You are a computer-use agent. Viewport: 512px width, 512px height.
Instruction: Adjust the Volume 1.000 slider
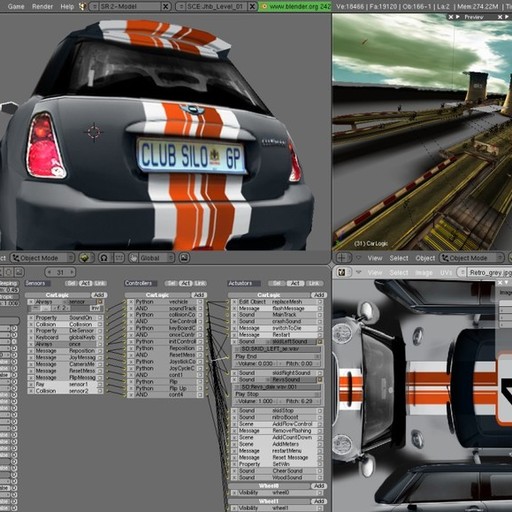pyautogui.click(x=255, y=401)
